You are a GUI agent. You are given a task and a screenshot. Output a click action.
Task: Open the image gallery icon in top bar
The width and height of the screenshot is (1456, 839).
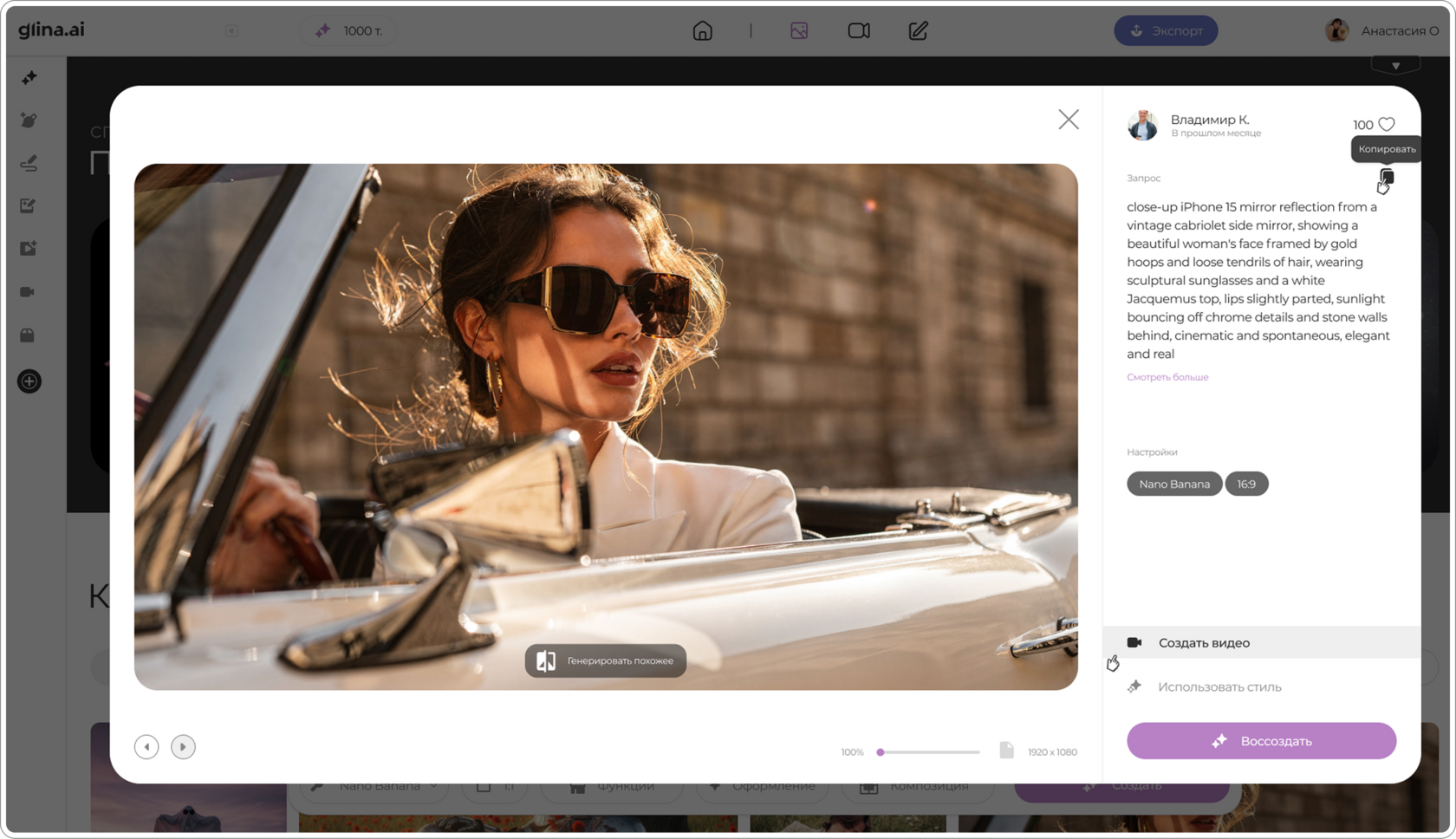(799, 31)
